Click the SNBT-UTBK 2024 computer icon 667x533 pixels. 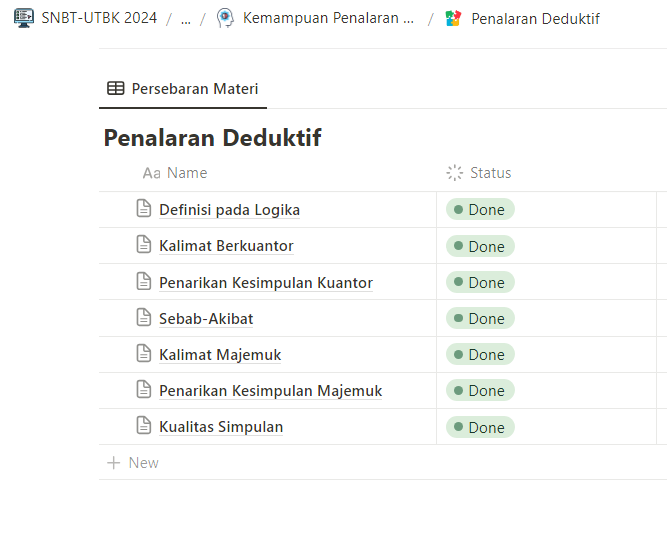coord(24,18)
